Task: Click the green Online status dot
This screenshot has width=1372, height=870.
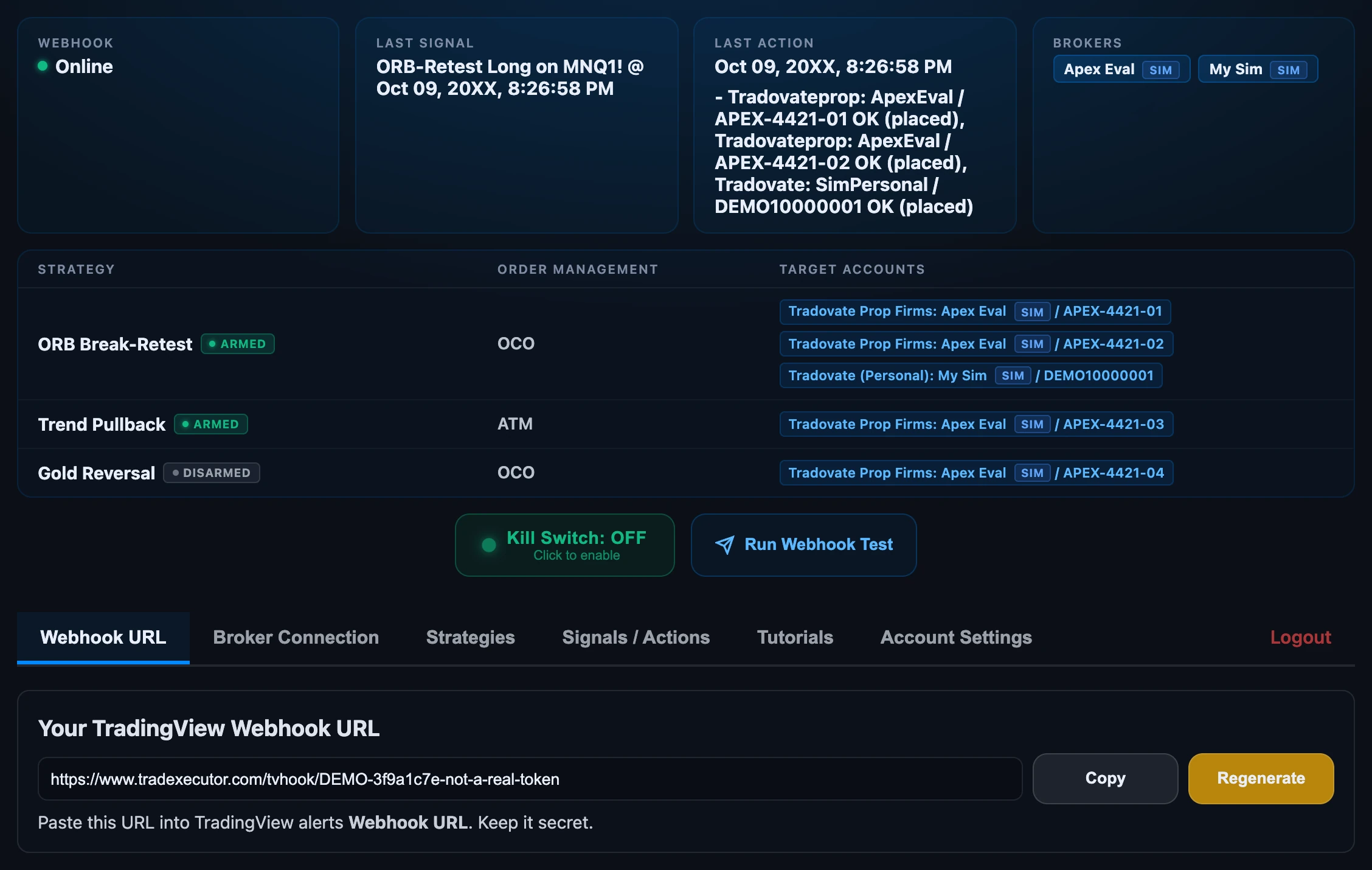Action: tap(43, 66)
